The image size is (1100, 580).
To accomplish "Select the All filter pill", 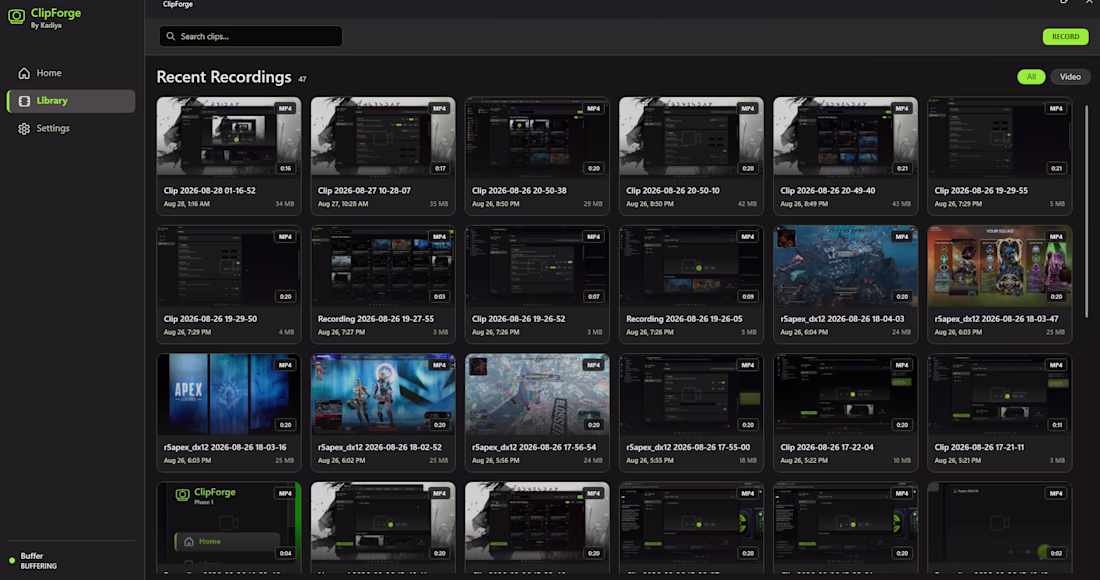I will [x=1031, y=76].
